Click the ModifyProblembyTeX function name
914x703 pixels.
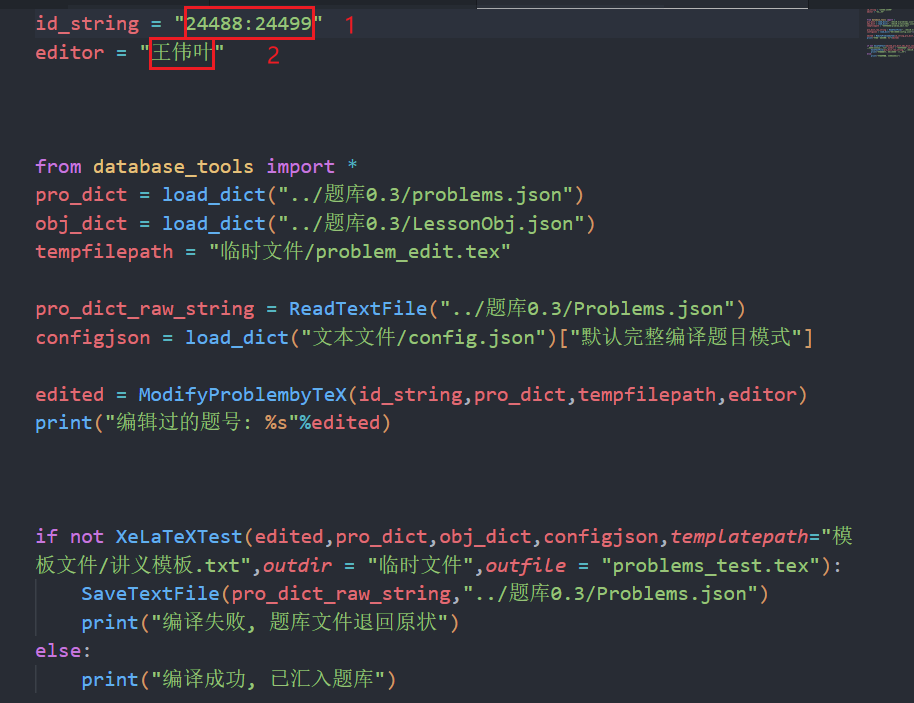[243, 395]
